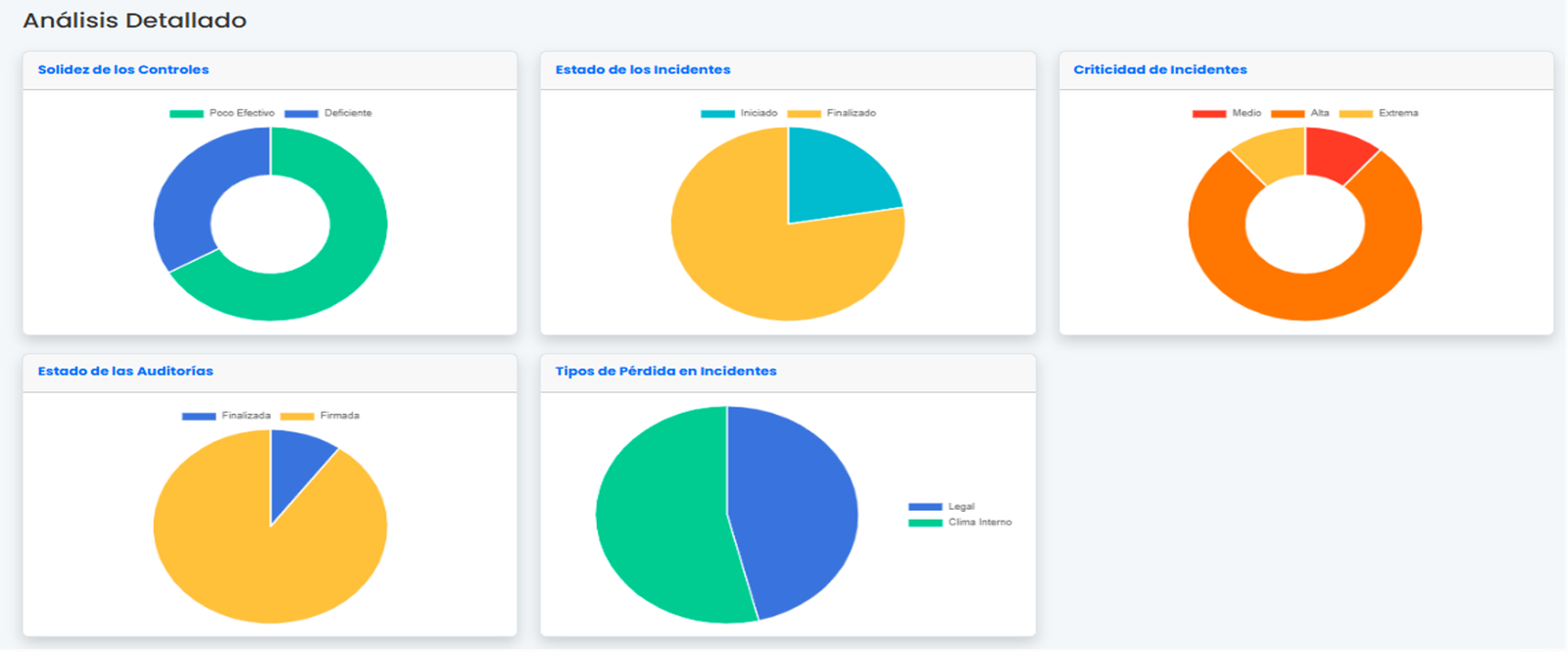
Task: Toggle the Iniciado legend entry
Action: 739,114
